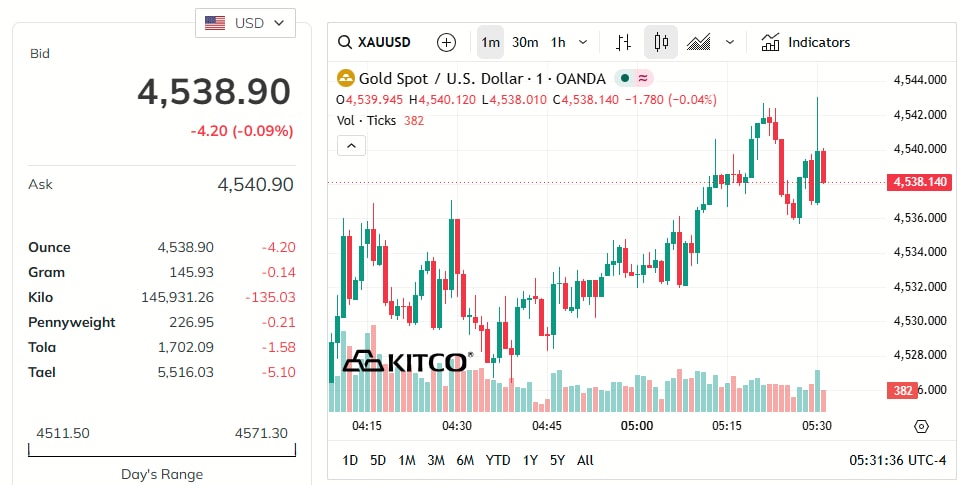Open the USD currency selector
Screen dimensions: 962x485
[245, 23]
